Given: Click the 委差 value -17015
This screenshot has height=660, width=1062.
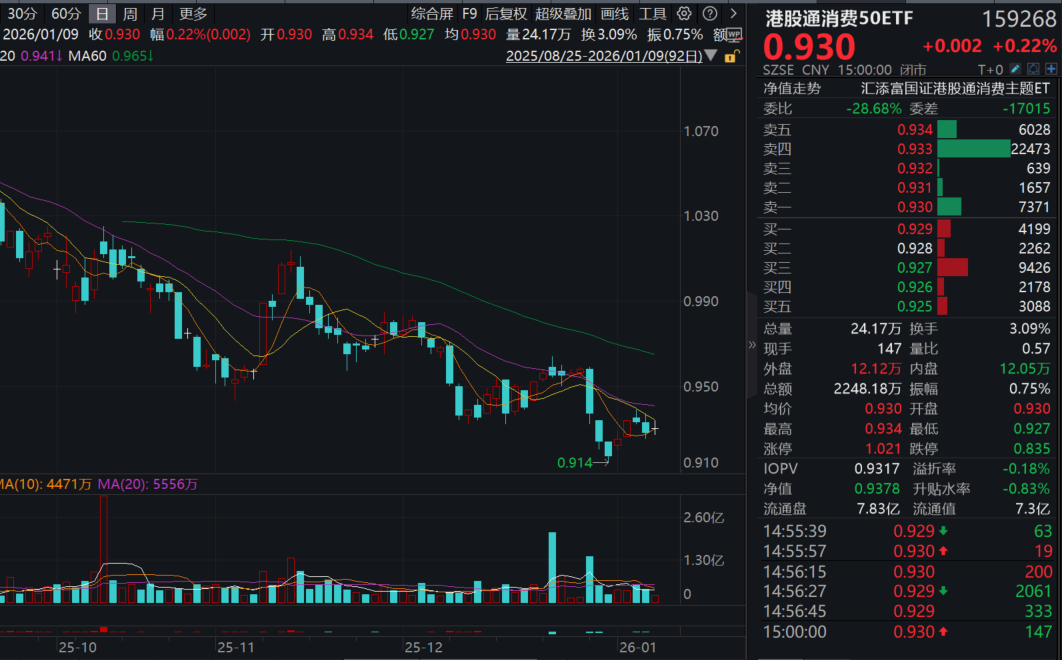Looking at the screenshot, I should pyautogui.click(x=1026, y=108).
